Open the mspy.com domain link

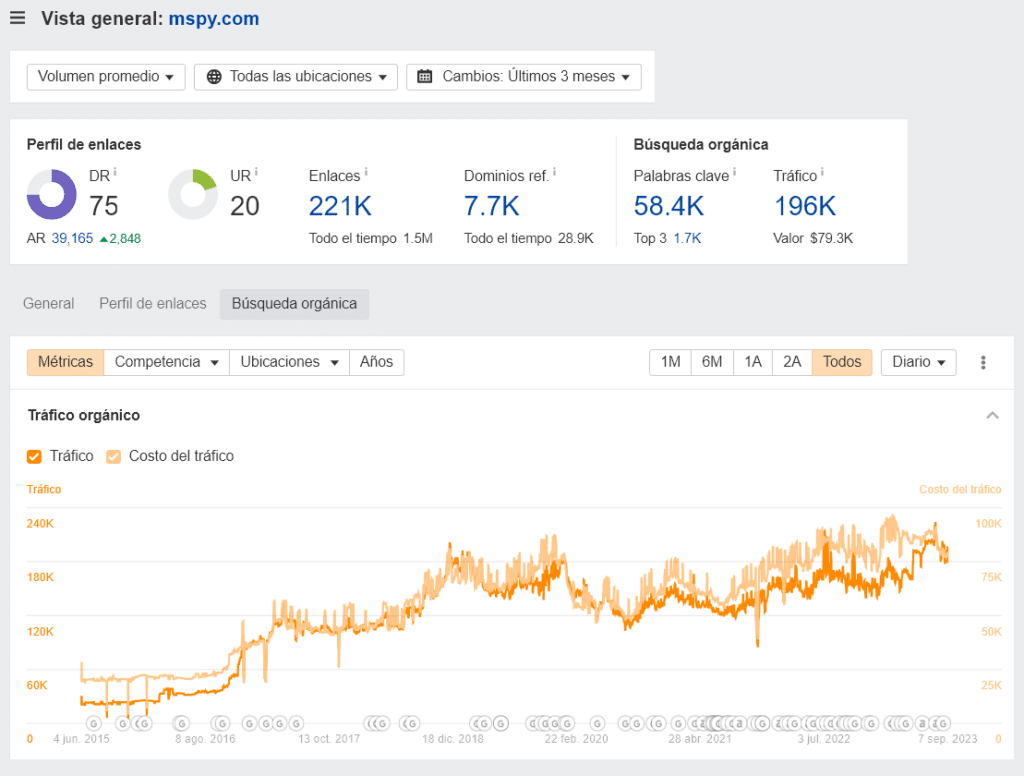(214, 19)
